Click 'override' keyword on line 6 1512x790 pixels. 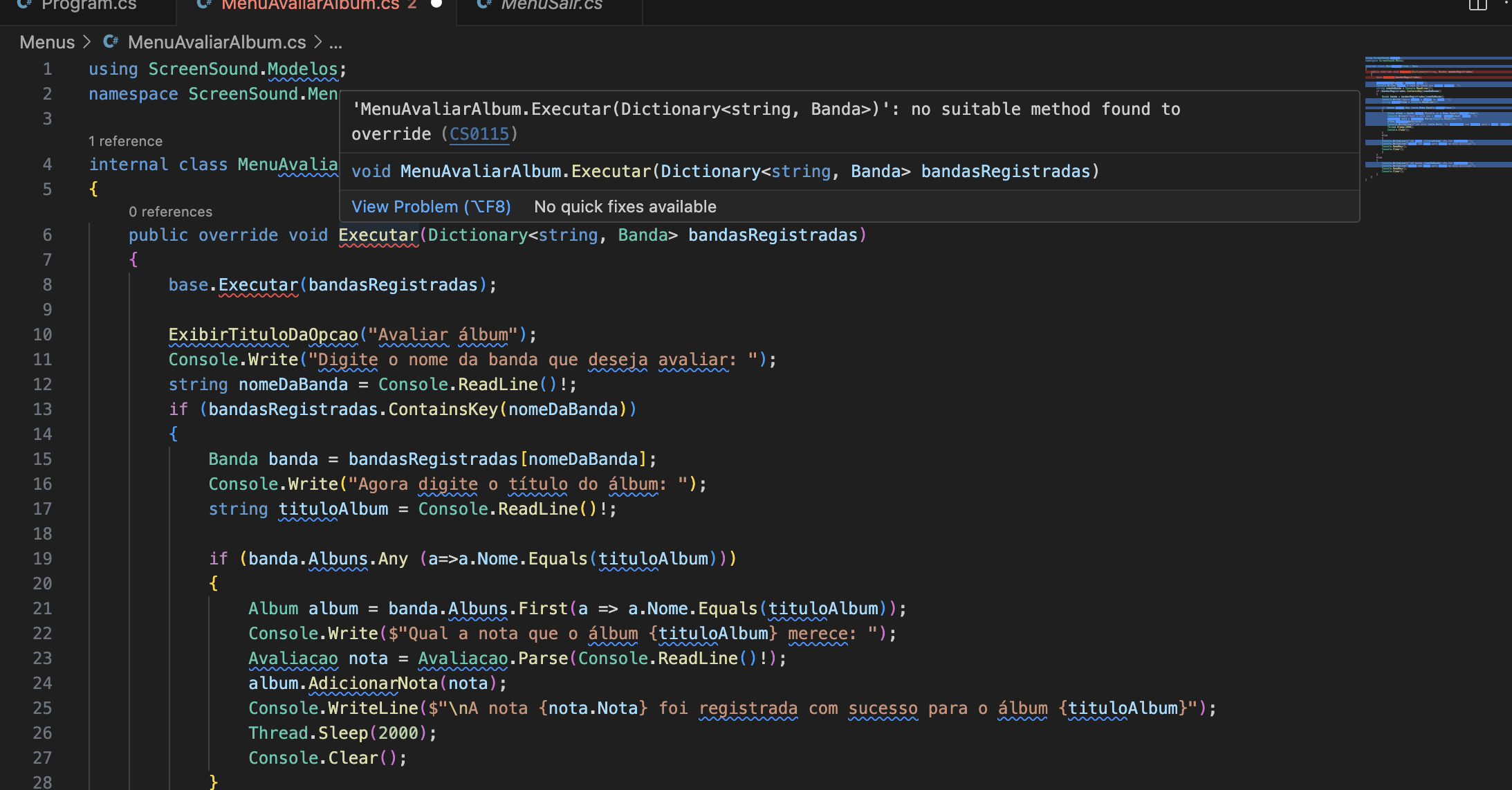[x=238, y=235]
